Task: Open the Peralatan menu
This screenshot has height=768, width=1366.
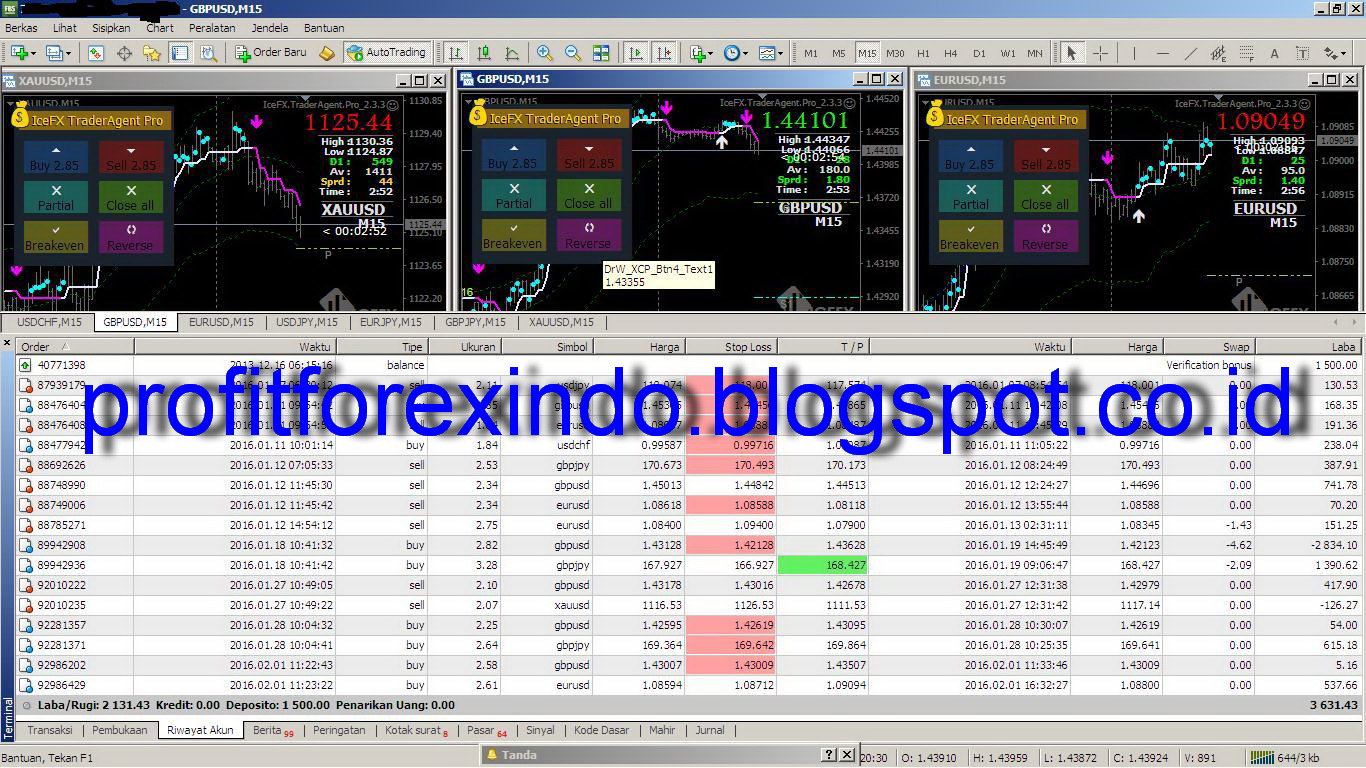Action: coord(212,28)
